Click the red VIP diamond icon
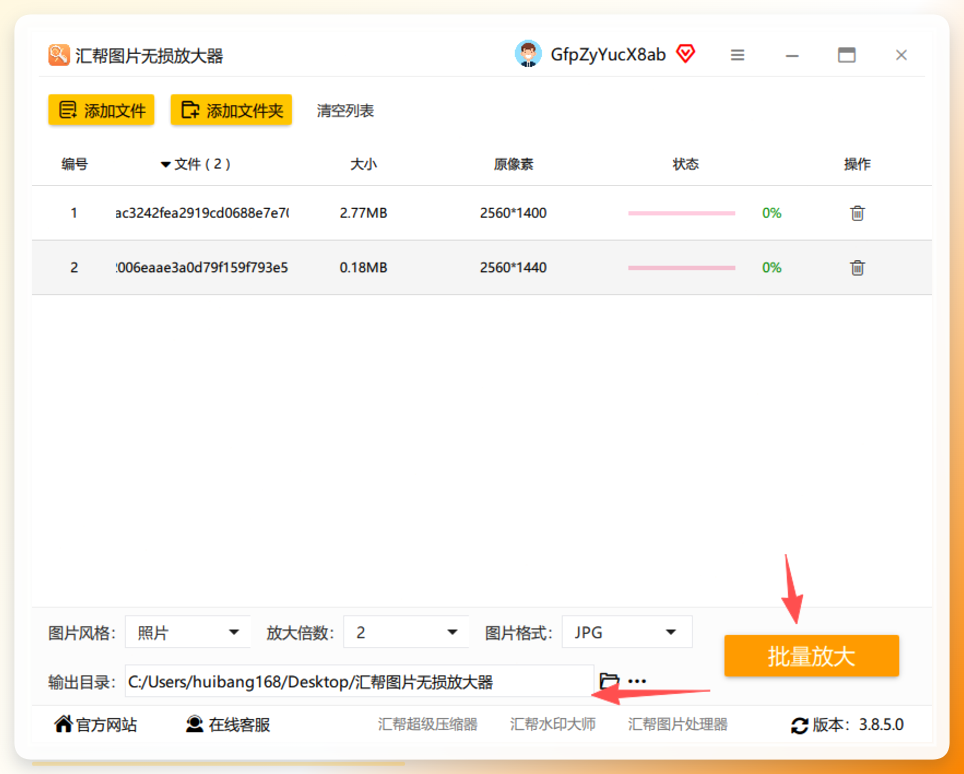The image size is (964, 774). (x=685, y=54)
